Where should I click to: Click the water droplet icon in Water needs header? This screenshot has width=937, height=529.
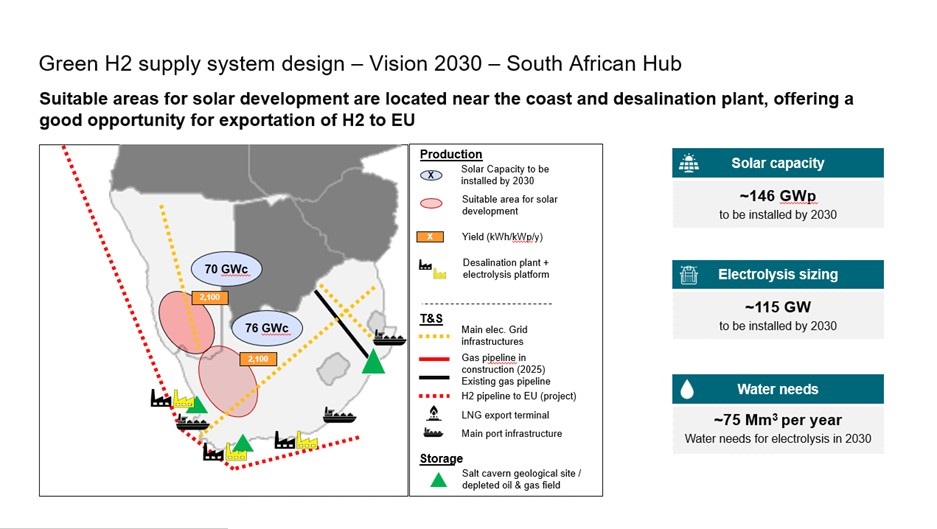click(x=688, y=389)
